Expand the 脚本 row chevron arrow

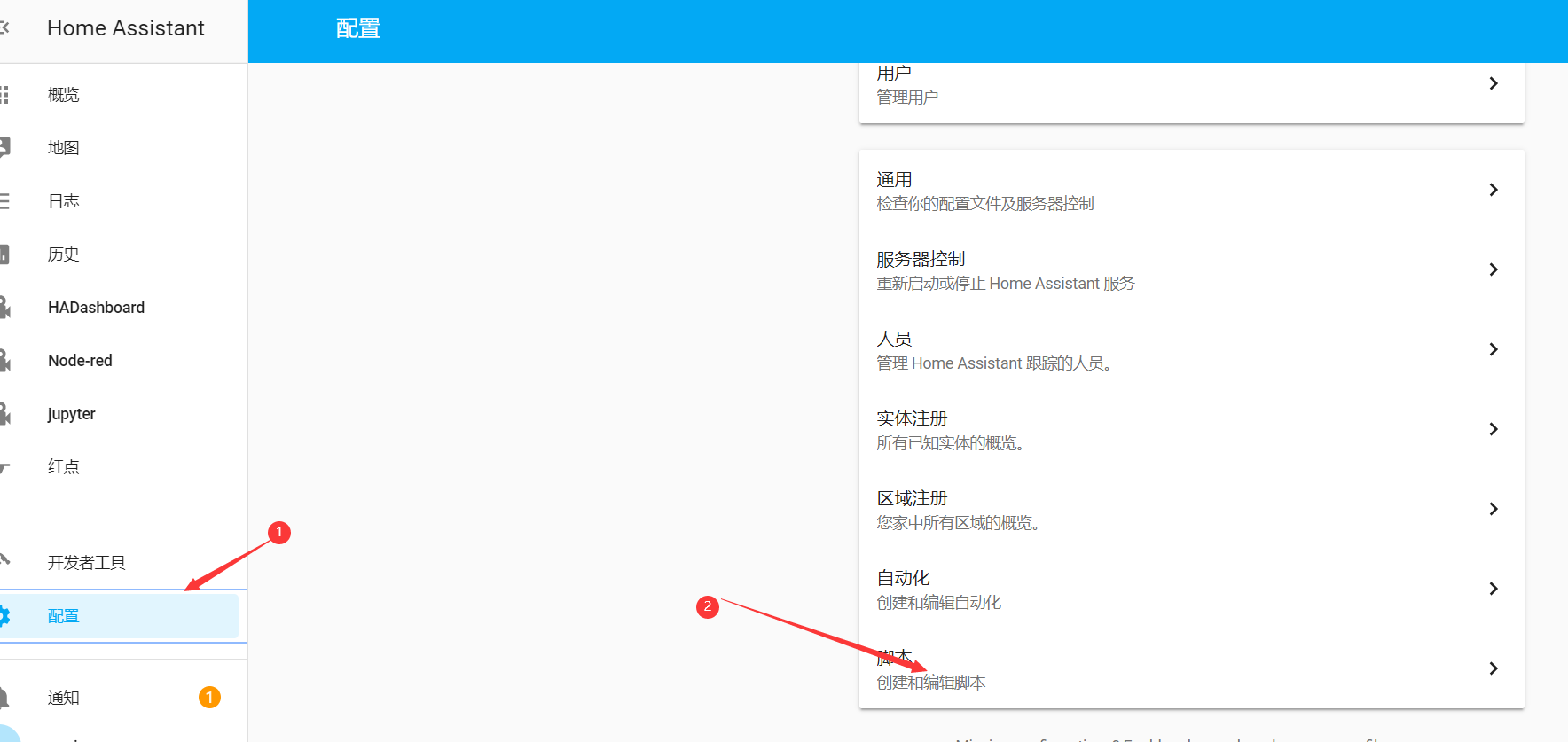click(1494, 668)
